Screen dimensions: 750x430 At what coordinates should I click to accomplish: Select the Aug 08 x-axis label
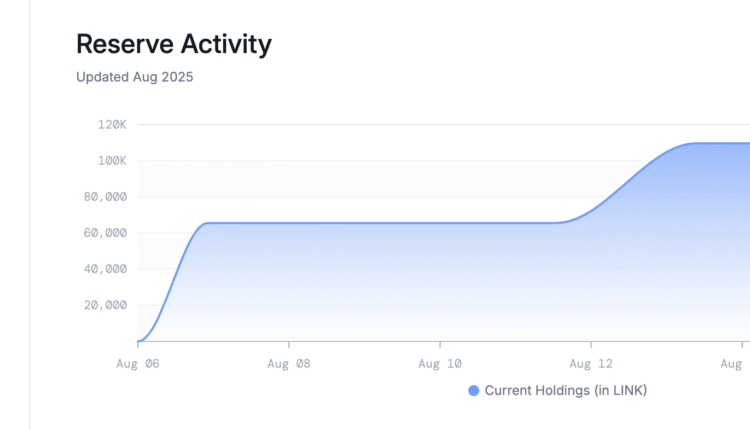coord(289,364)
